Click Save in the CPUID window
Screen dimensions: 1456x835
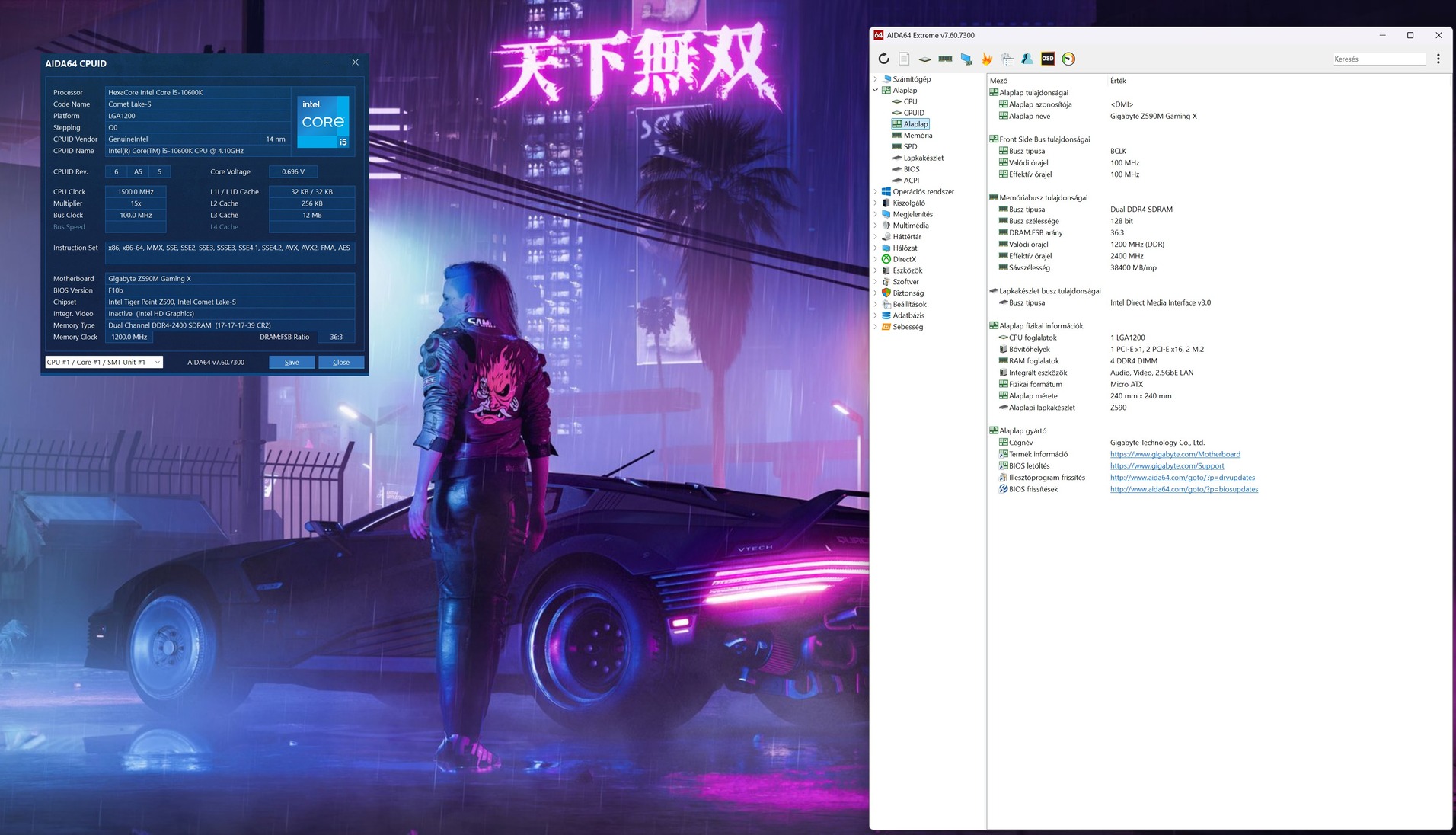[292, 362]
